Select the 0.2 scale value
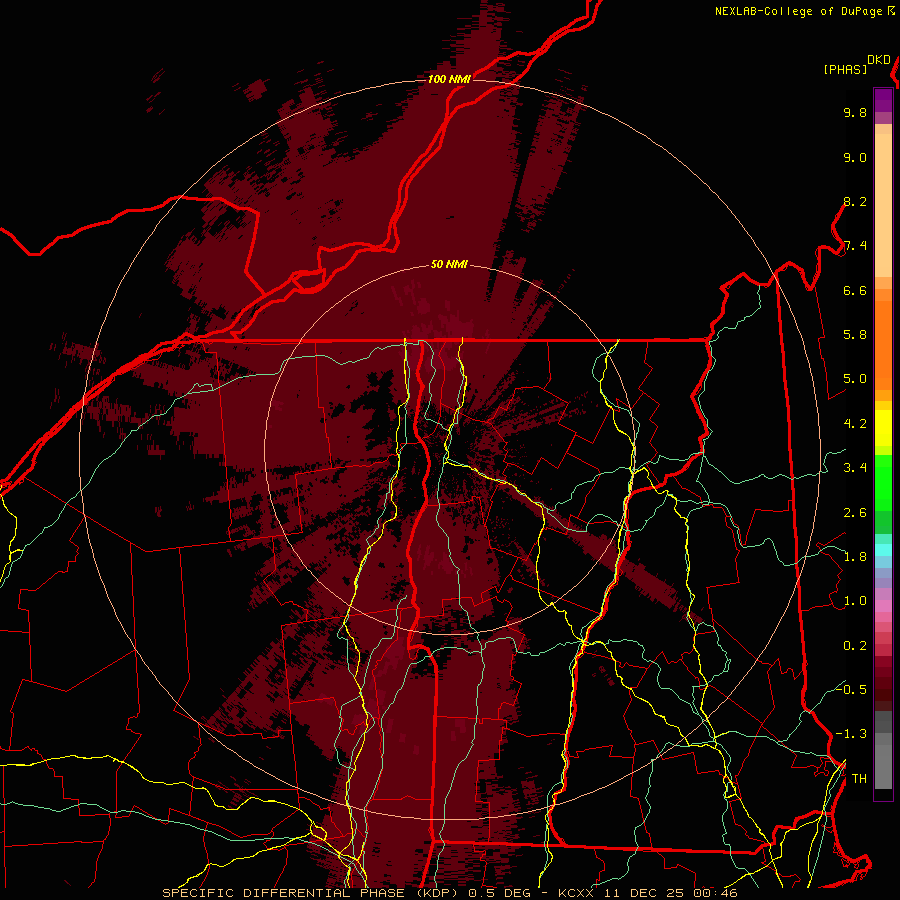Image resolution: width=900 pixels, height=900 pixels. point(855,645)
